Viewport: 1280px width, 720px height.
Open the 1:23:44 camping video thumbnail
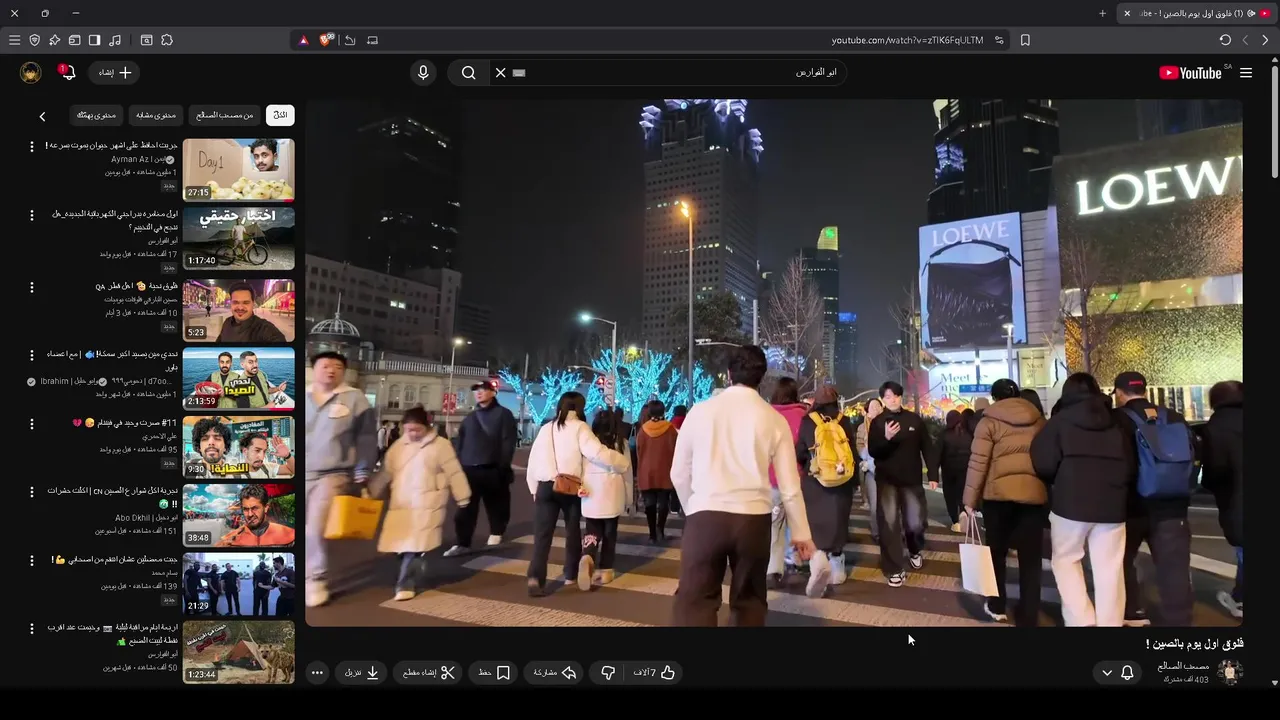(x=239, y=652)
